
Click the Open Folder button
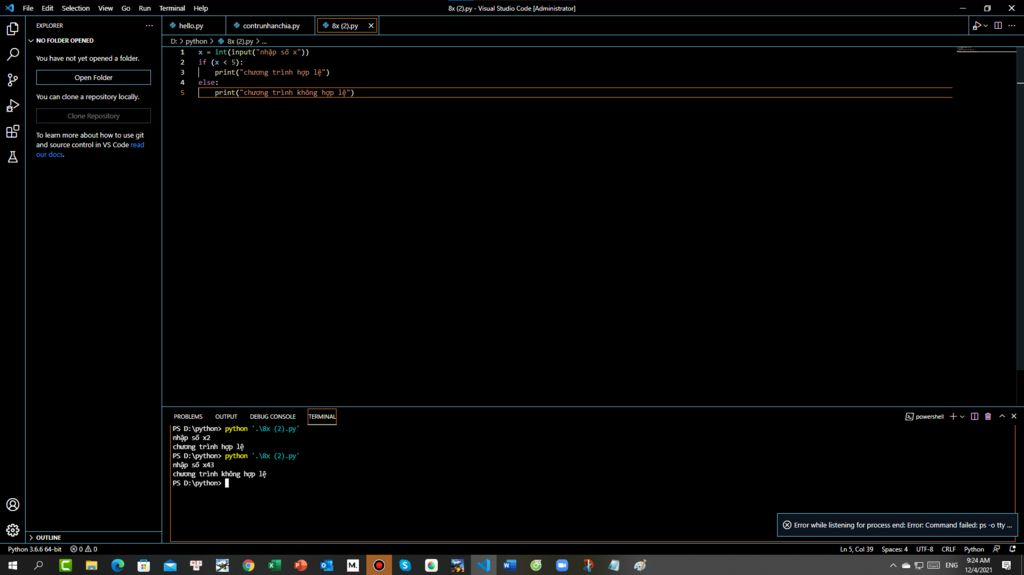93,77
